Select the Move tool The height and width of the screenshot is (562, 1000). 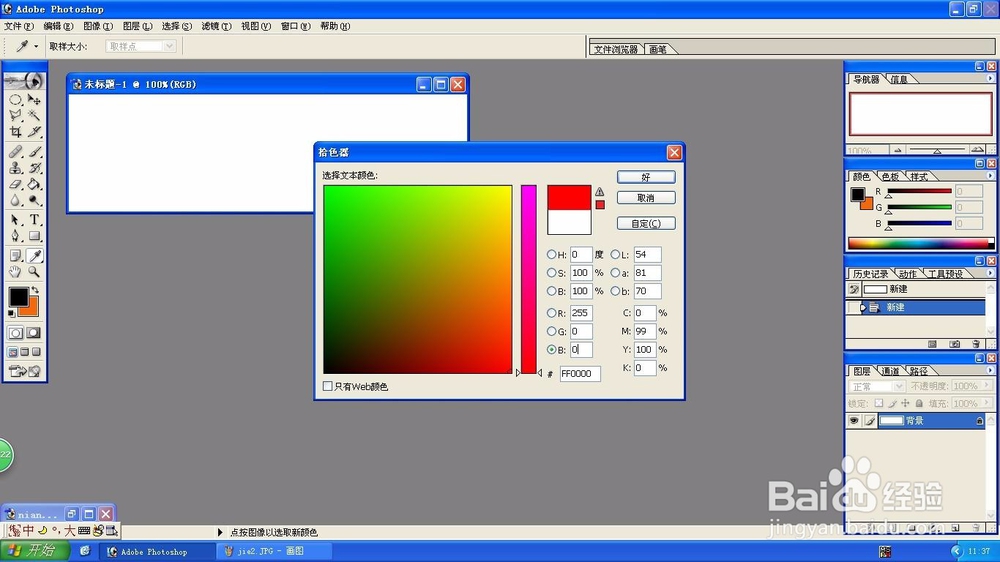[34, 100]
